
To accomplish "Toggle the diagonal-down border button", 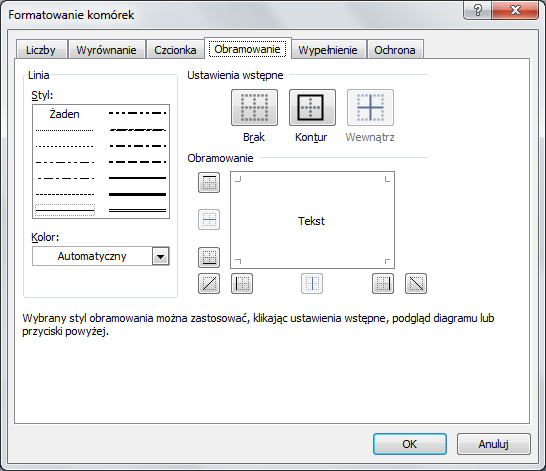I will 416,283.
